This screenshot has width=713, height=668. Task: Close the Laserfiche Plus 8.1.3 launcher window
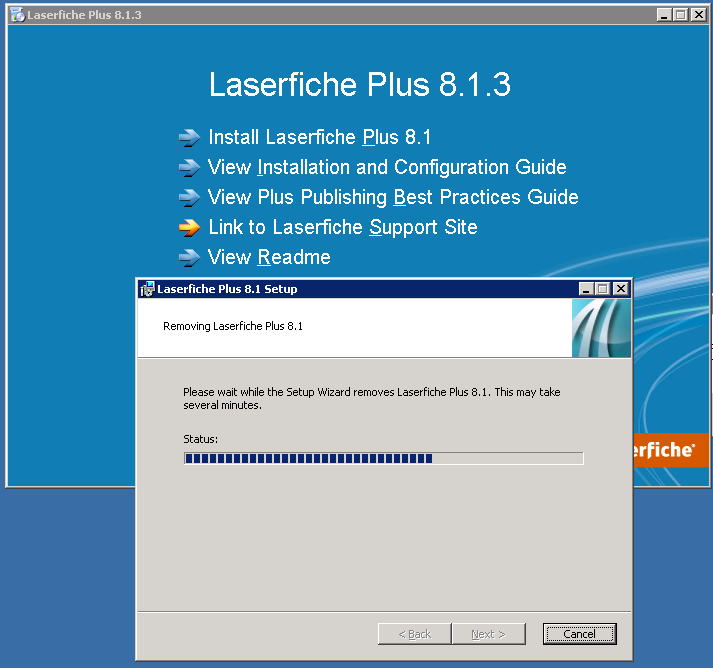coord(698,15)
